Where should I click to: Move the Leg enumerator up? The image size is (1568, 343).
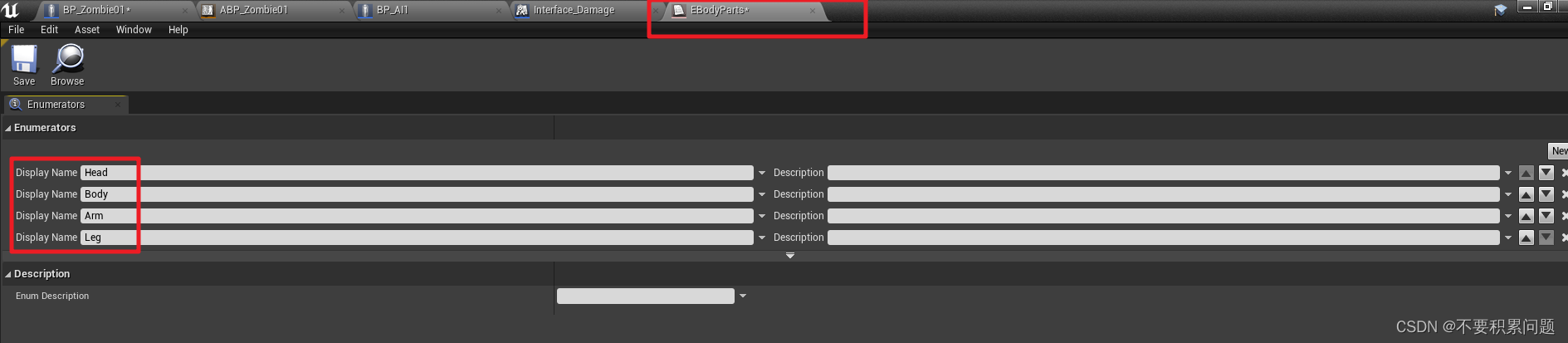[x=1526, y=238]
